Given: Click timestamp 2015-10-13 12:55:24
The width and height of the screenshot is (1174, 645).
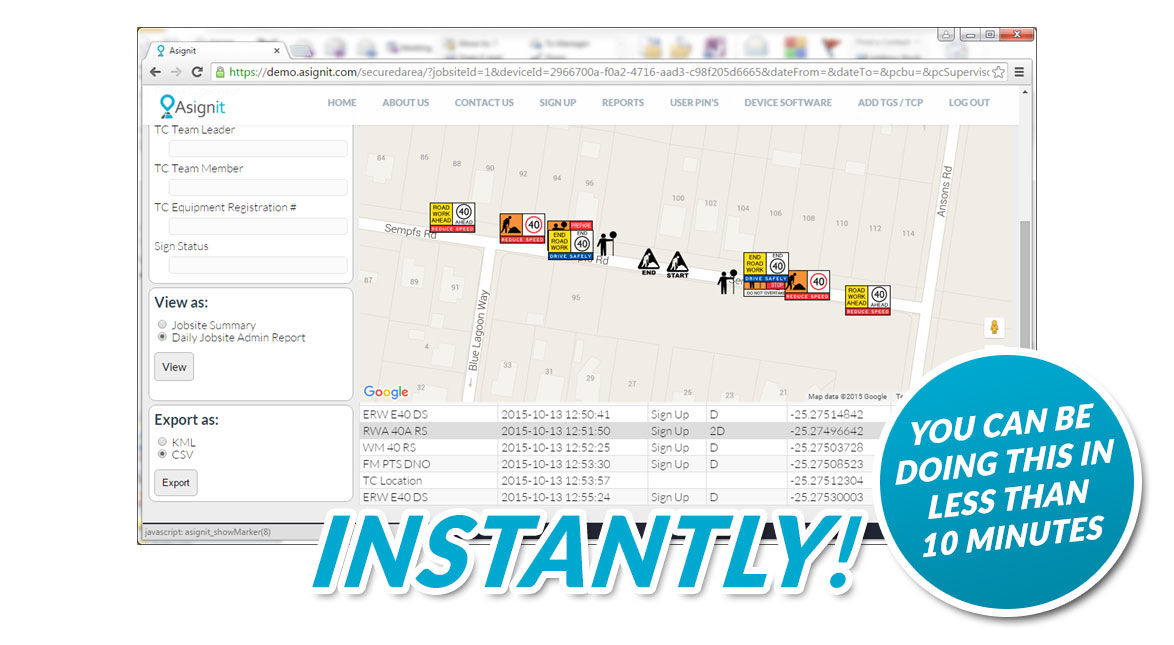Looking at the screenshot, I should click(555, 497).
